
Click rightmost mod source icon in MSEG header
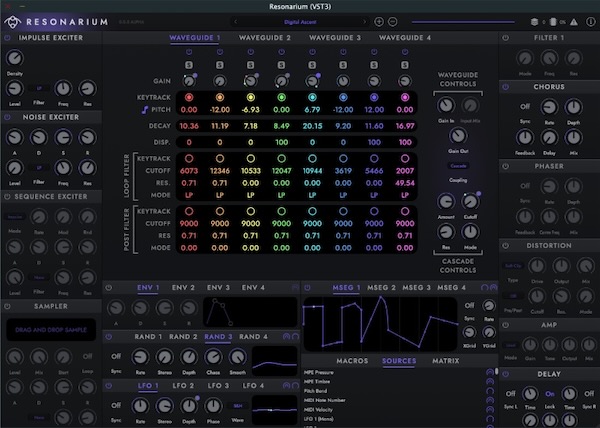point(494,287)
